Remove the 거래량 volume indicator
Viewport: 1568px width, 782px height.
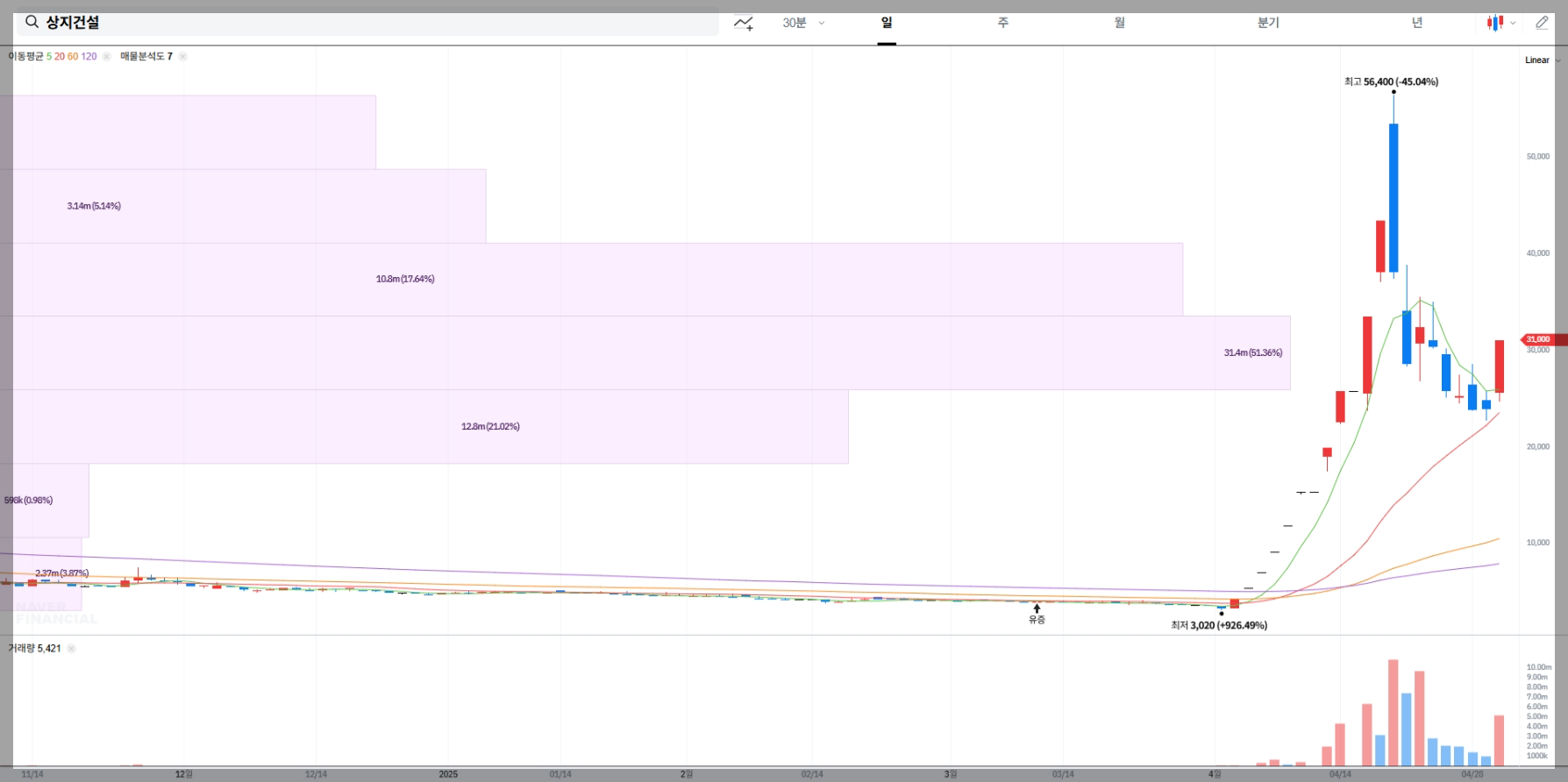point(71,649)
